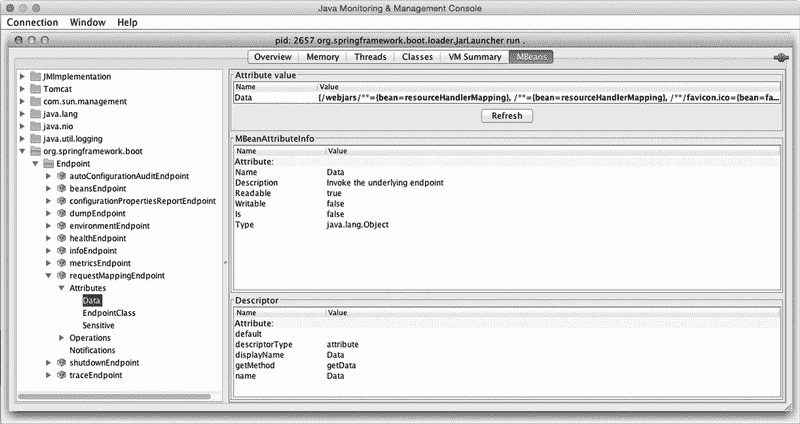
Task: Click the metricsEndpoint bean icon
Action: [x=62, y=263]
